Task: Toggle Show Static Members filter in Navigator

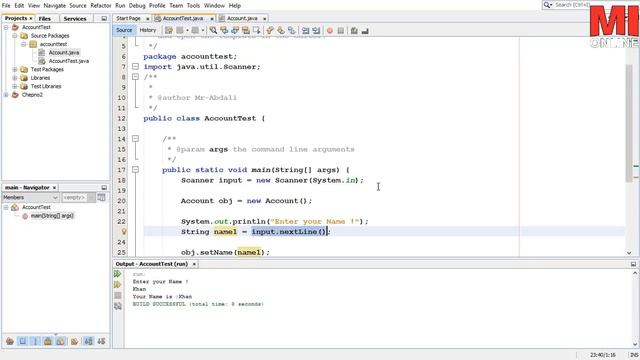Action: coord(35,341)
